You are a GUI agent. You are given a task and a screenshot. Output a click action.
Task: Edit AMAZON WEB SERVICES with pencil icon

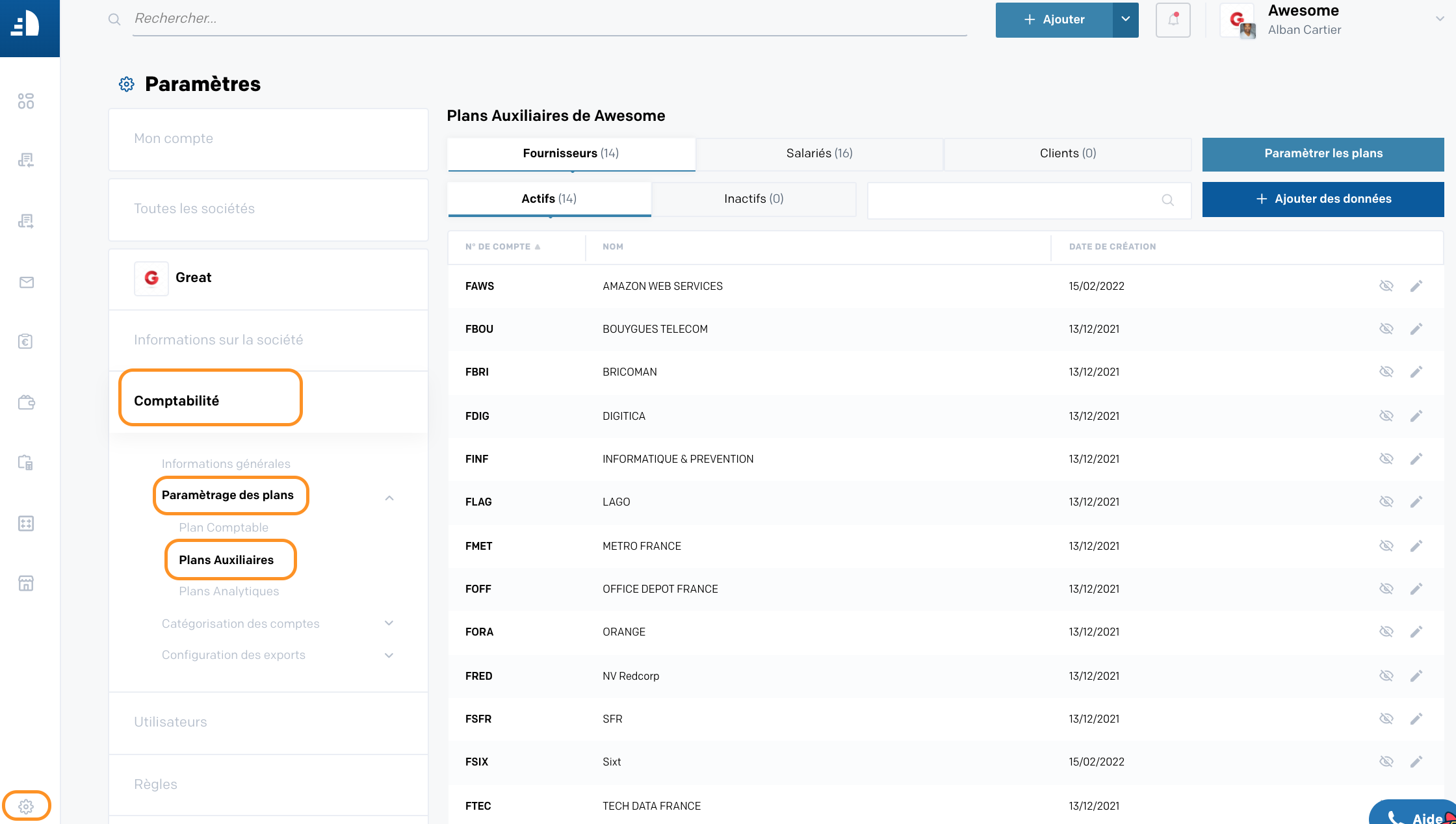[x=1416, y=286]
